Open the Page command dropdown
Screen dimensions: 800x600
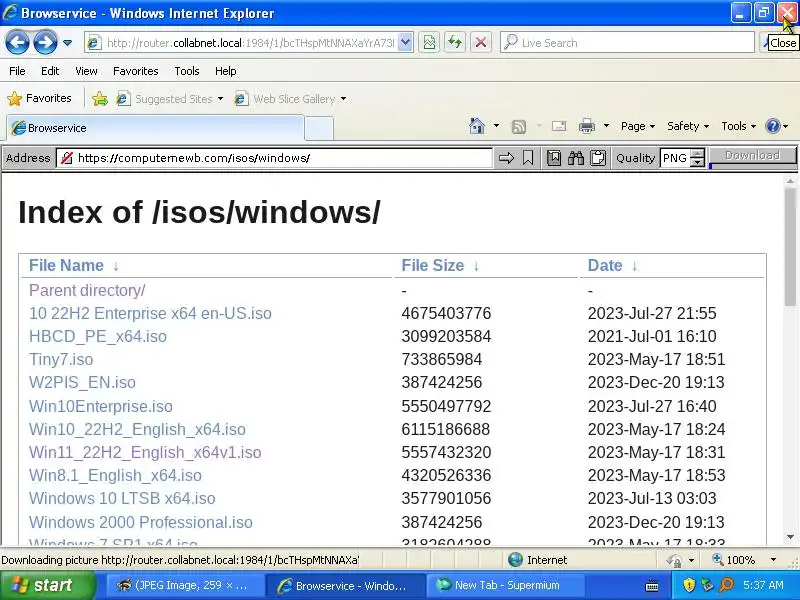tap(638, 126)
